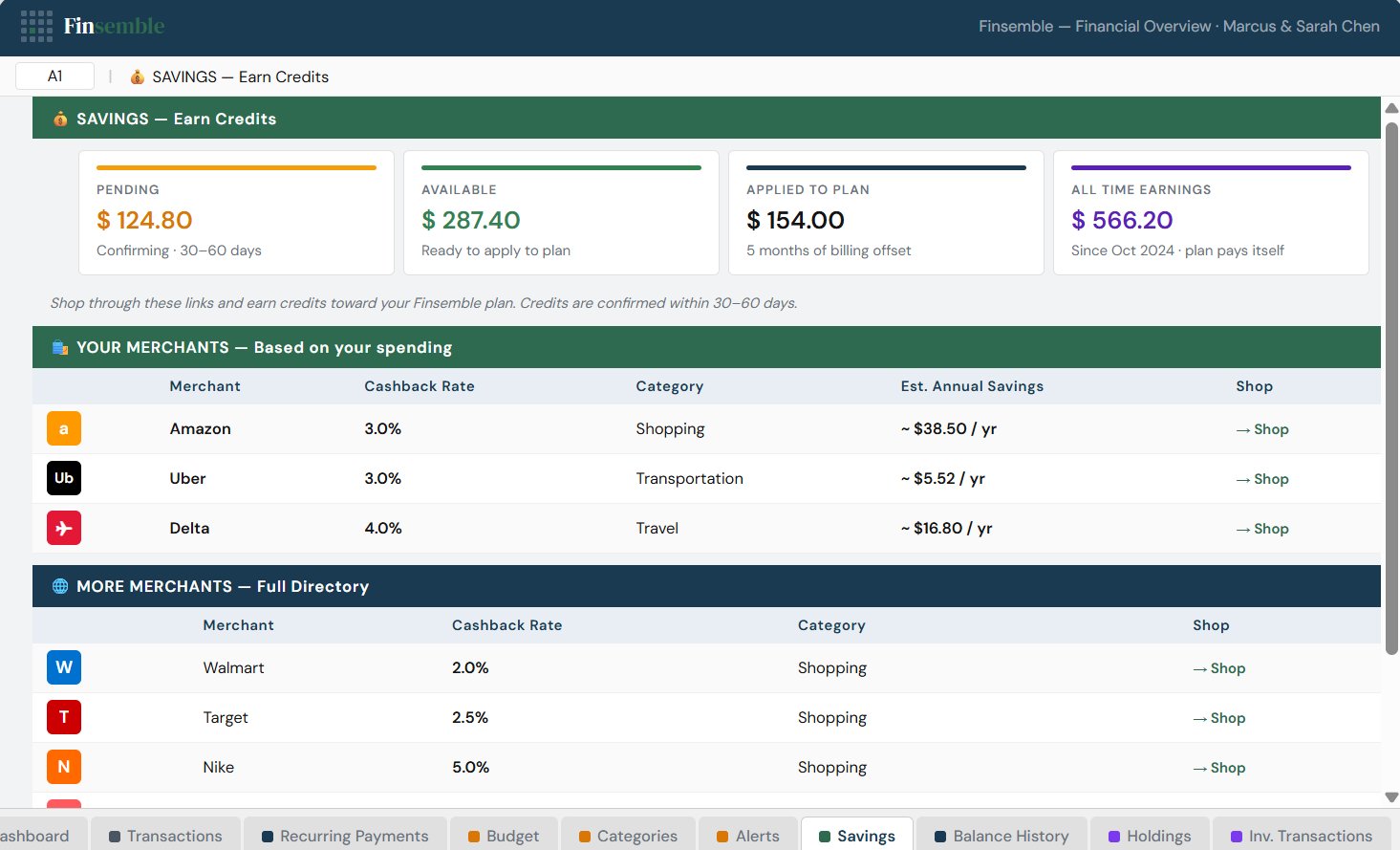The image size is (1400, 850).
Task: Open the Budget tab
Action: tap(504, 836)
